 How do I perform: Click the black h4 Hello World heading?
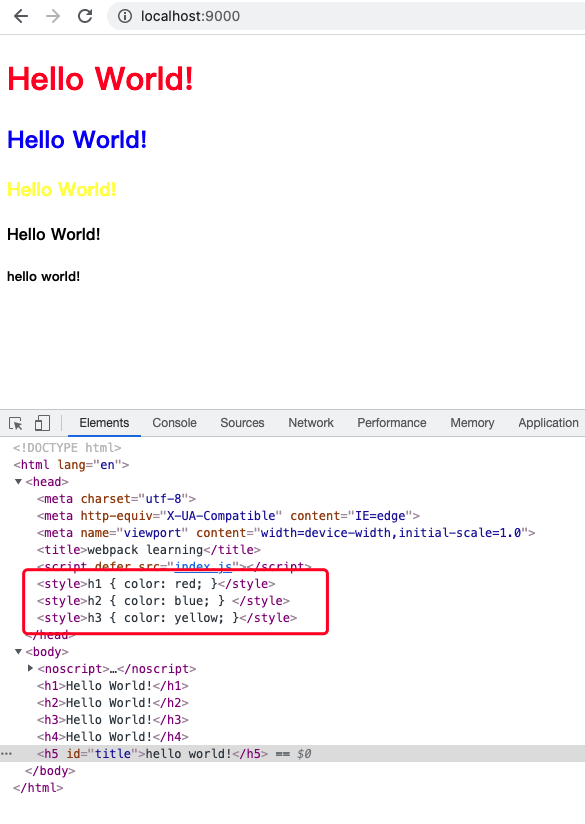[54, 234]
